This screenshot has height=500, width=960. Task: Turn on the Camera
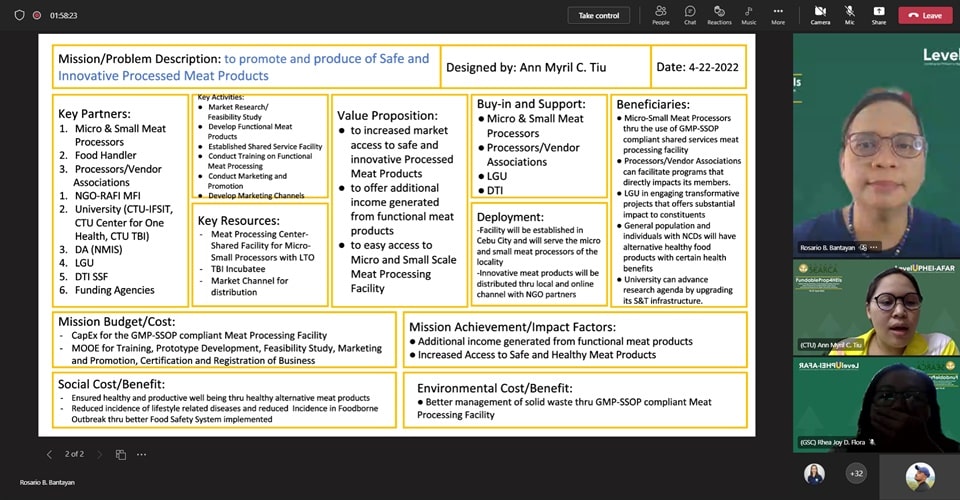pyautogui.click(x=820, y=14)
